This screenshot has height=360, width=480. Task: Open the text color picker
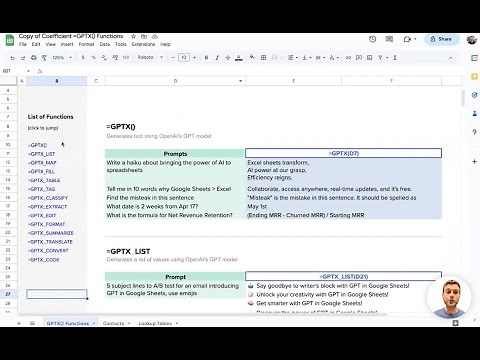(239, 58)
